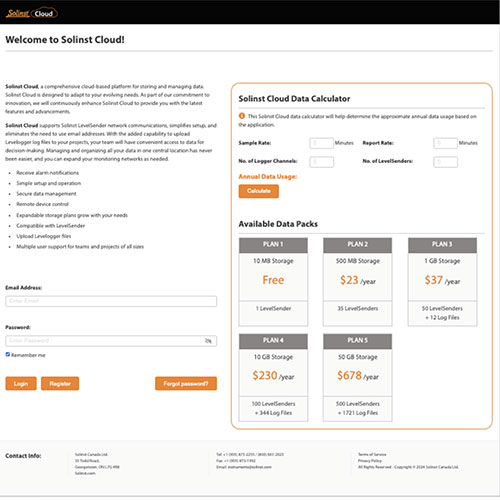Click the 10 MB Storage text
The height and width of the screenshot is (501, 500).
click(273, 261)
